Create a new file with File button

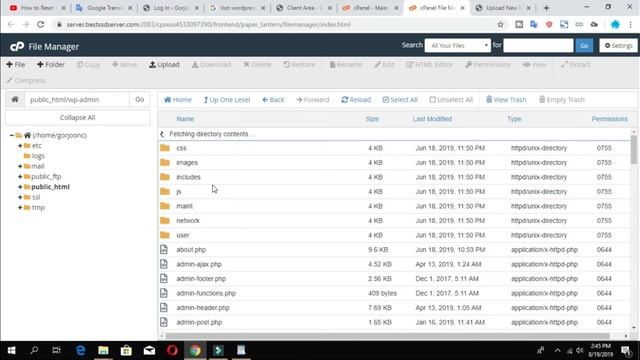point(16,64)
